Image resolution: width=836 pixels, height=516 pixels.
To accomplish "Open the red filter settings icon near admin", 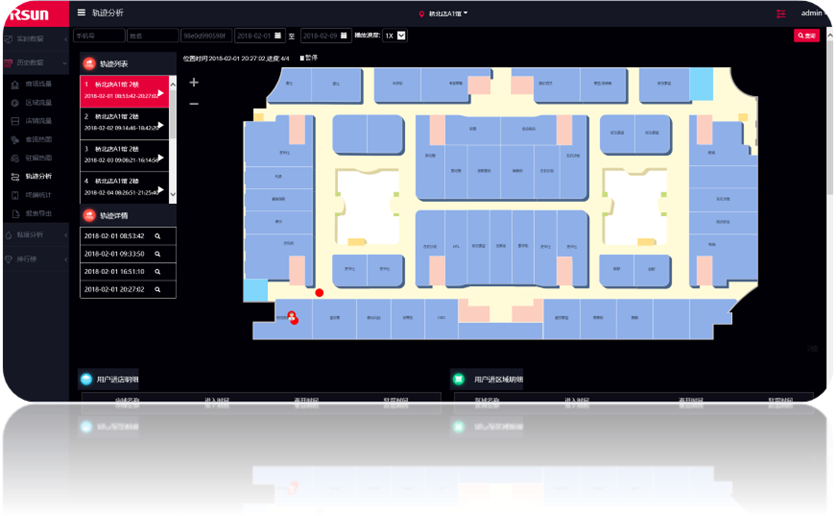I will (780, 13).
